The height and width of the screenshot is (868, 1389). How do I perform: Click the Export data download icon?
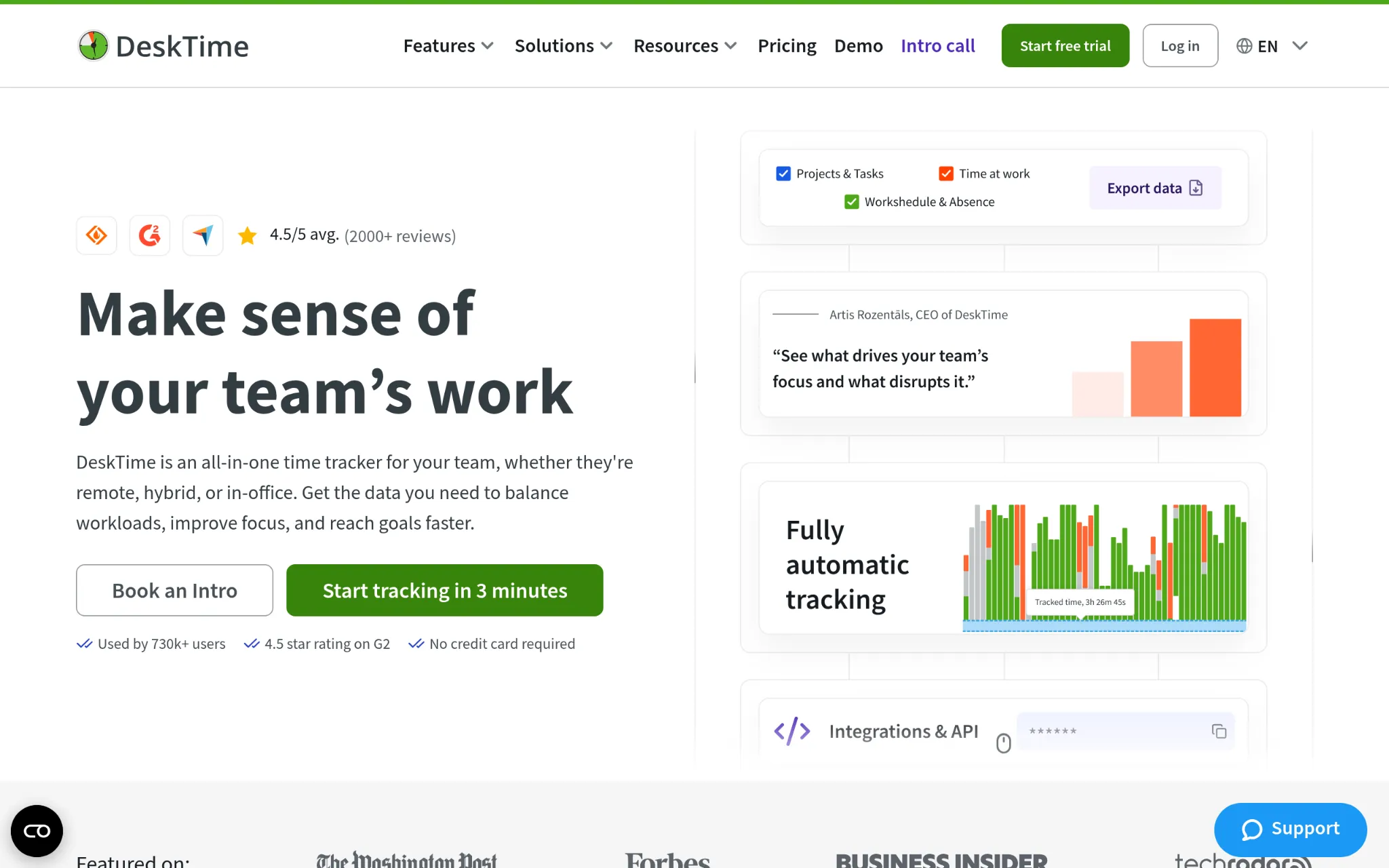click(1196, 188)
